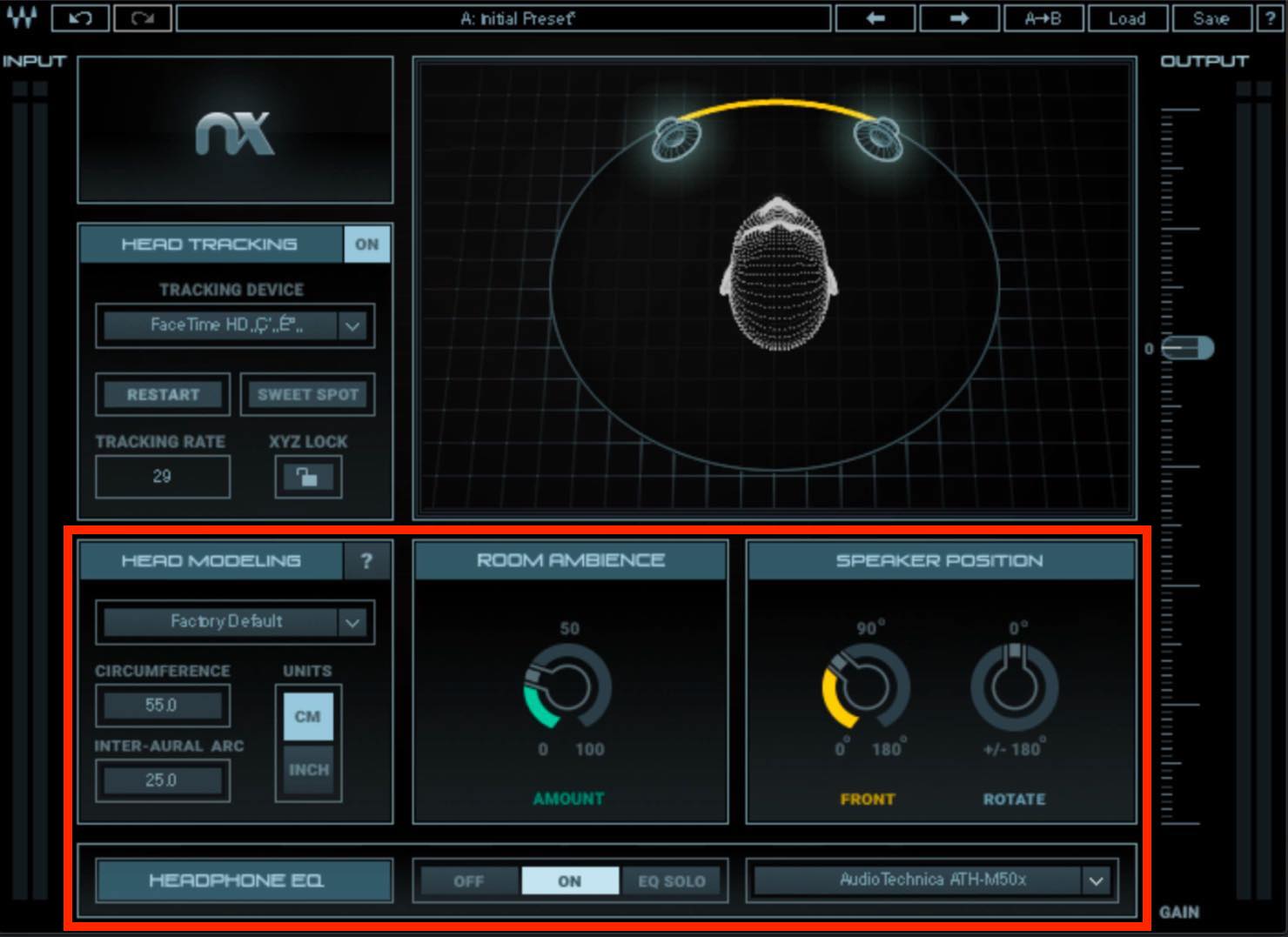1288x937 pixels.
Task: Click the output Gain fader handle
Action: 1187,348
